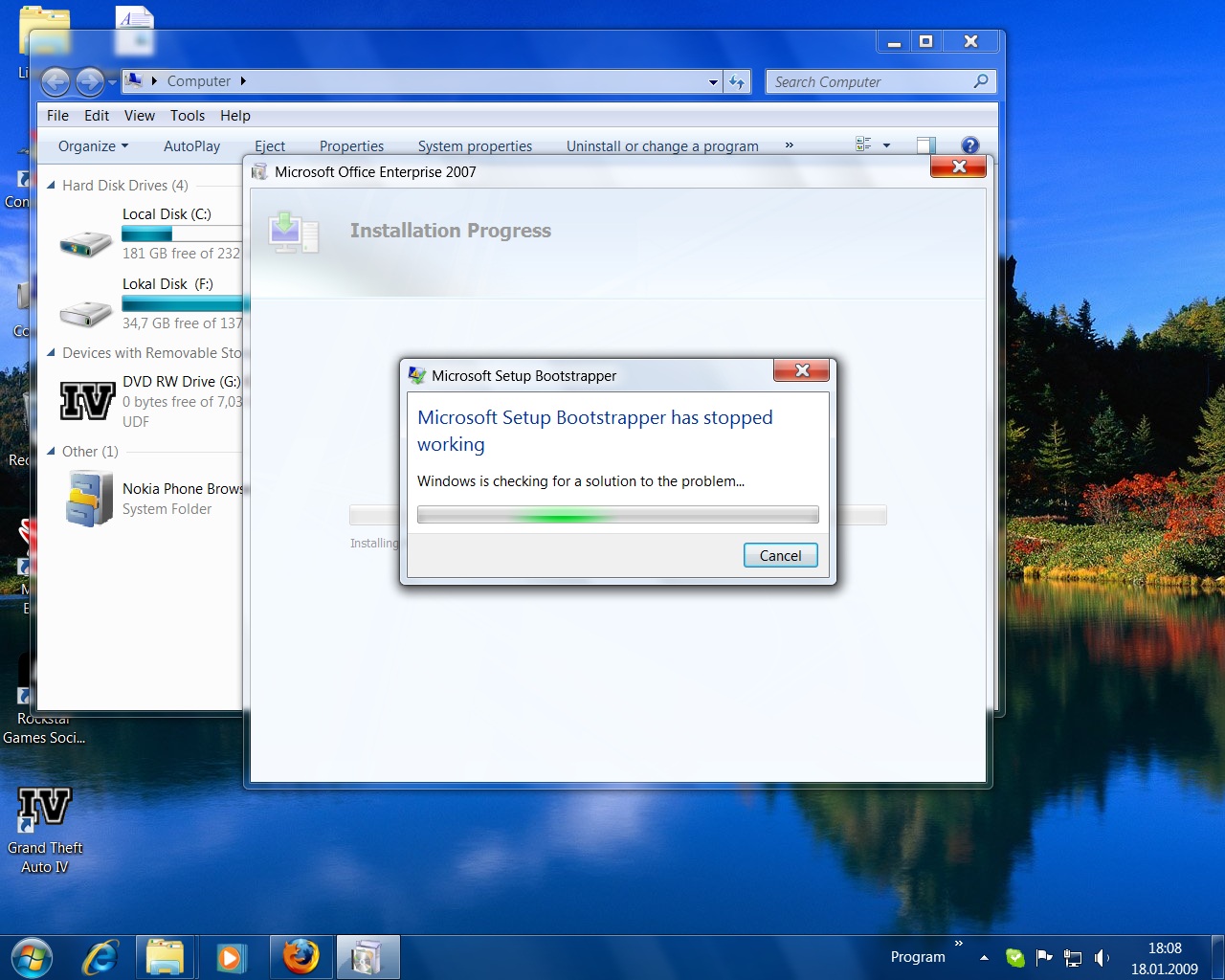Collapse the Hard Disk Drives group
The height and width of the screenshot is (980, 1225).
coord(51,186)
